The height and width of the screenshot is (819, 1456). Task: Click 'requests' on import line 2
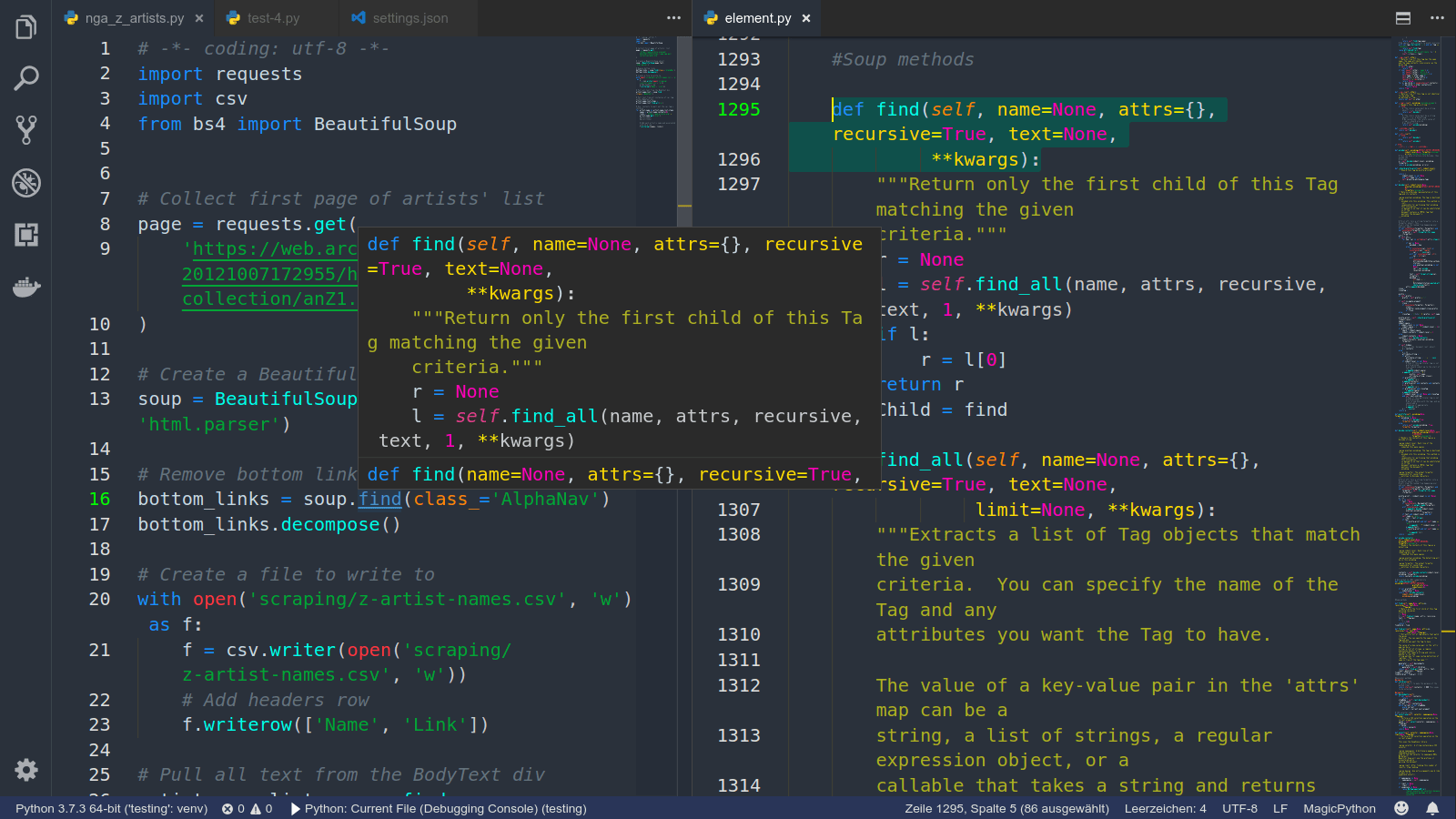tap(258, 74)
